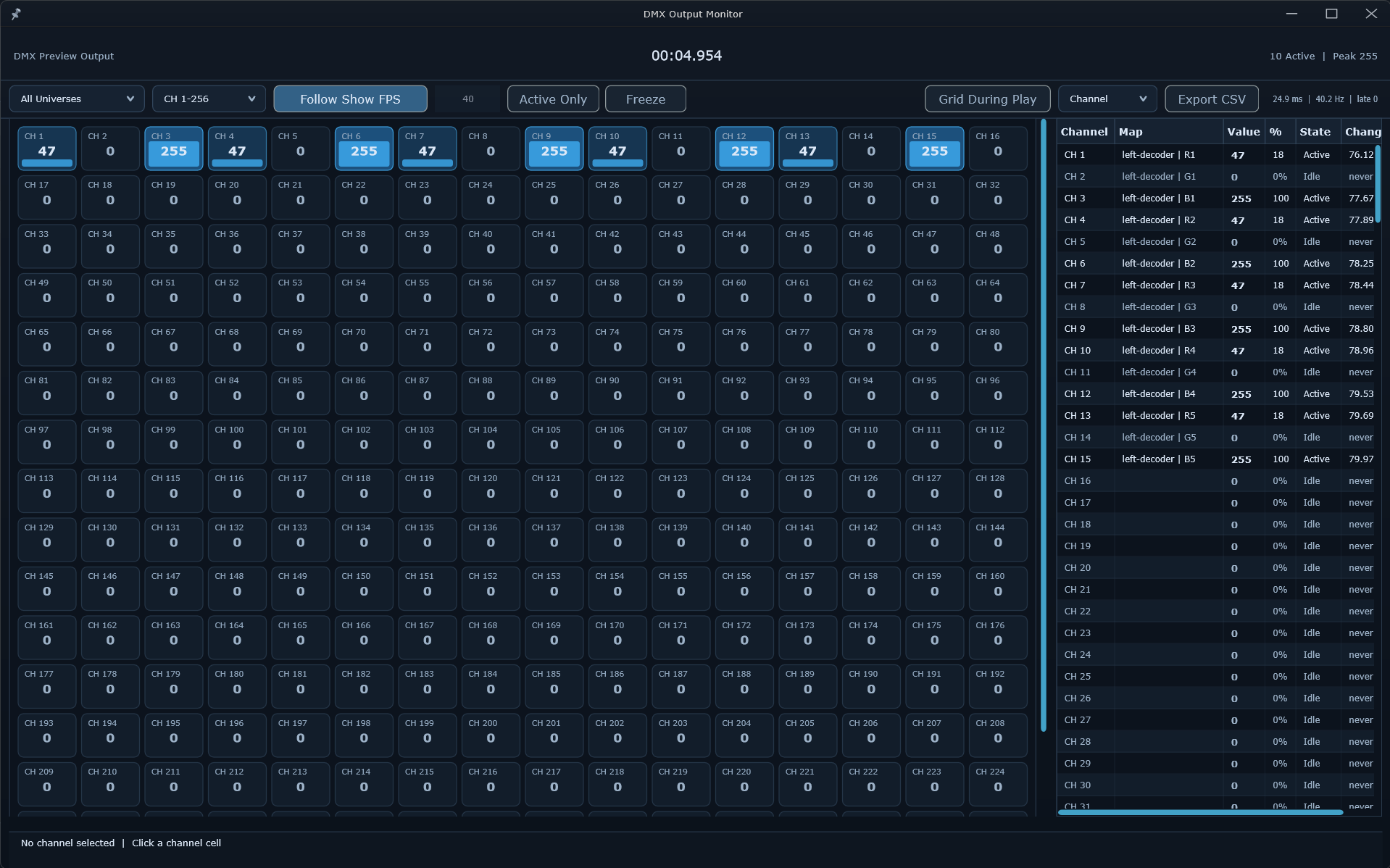Select channel cell CH 10

(x=617, y=149)
